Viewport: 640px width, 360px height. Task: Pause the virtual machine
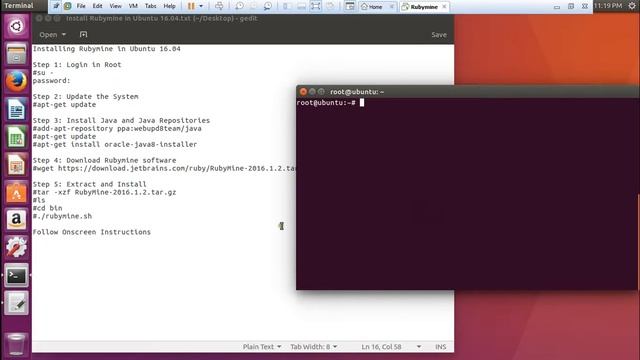(191, 6)
